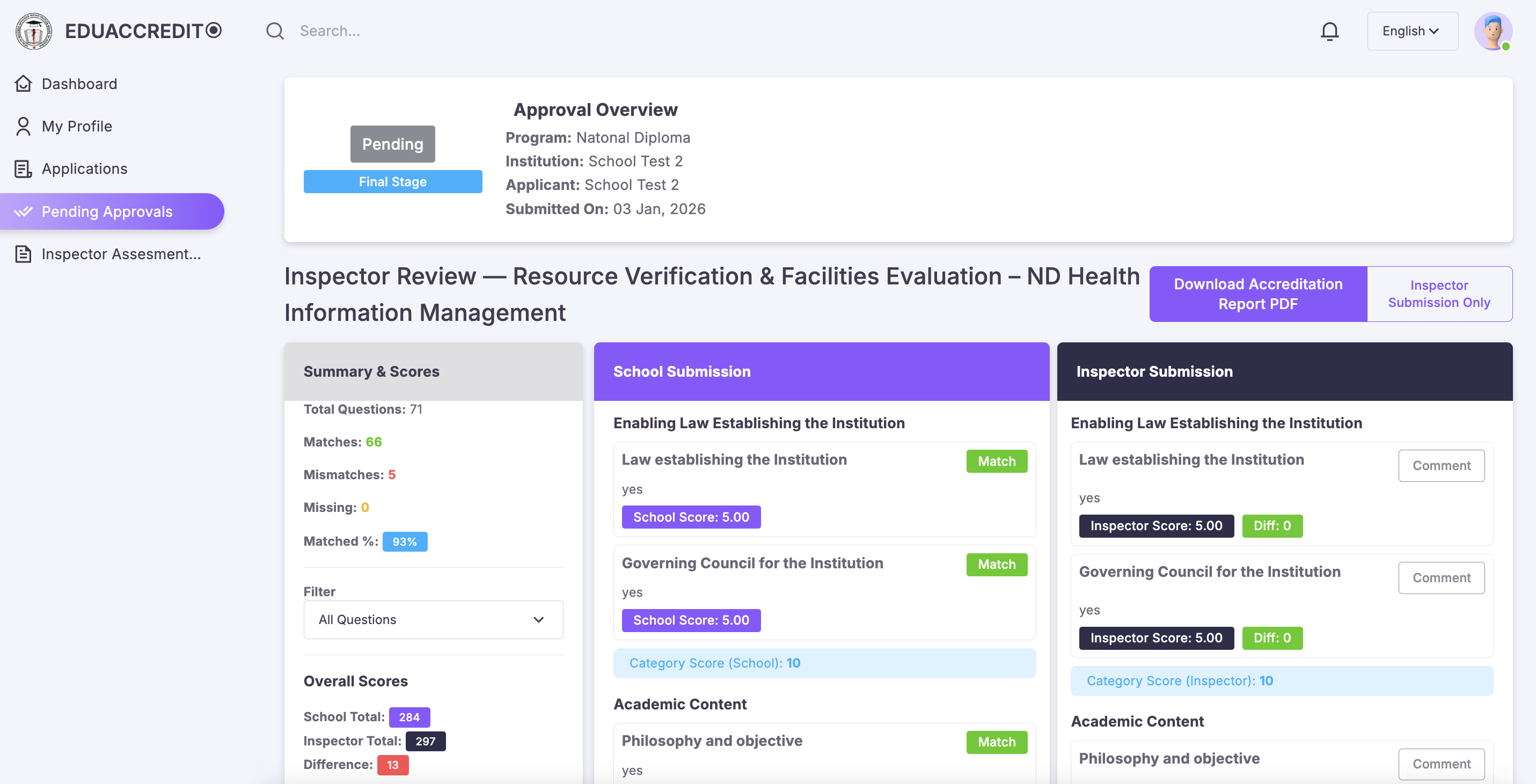Image resolution: width=1536 pixels, height=784 pixels.
Task: Click Applicant: School Test 2 text
Action: (592, 185)
